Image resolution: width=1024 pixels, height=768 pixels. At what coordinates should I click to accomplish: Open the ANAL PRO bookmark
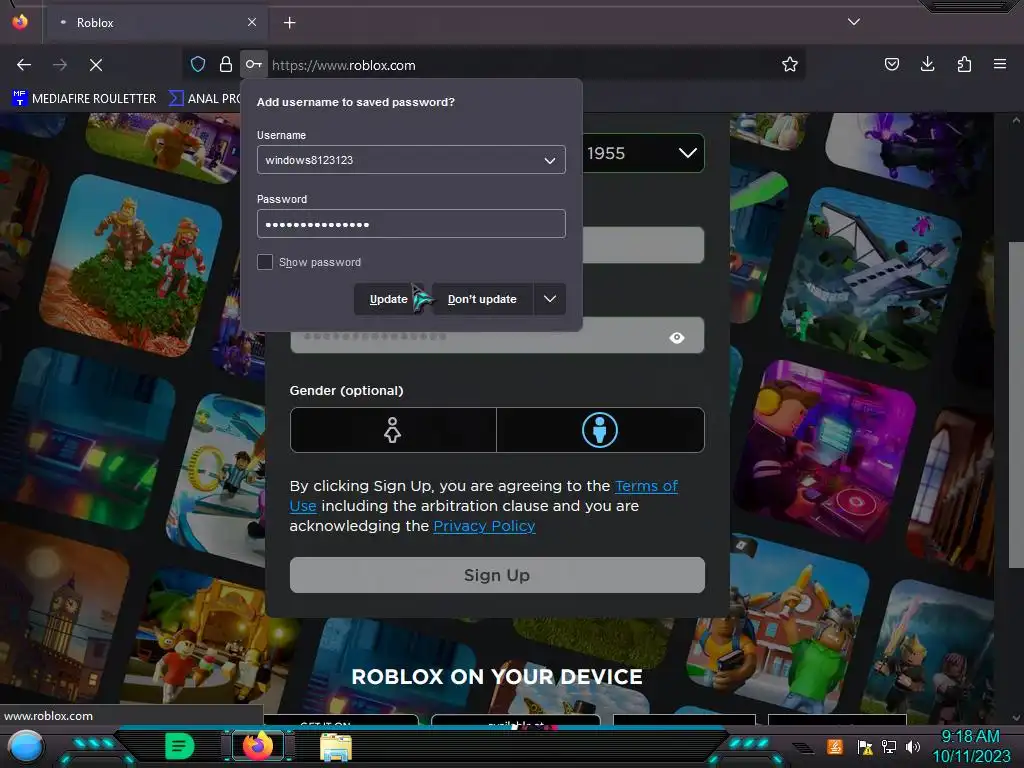[205, 99]
